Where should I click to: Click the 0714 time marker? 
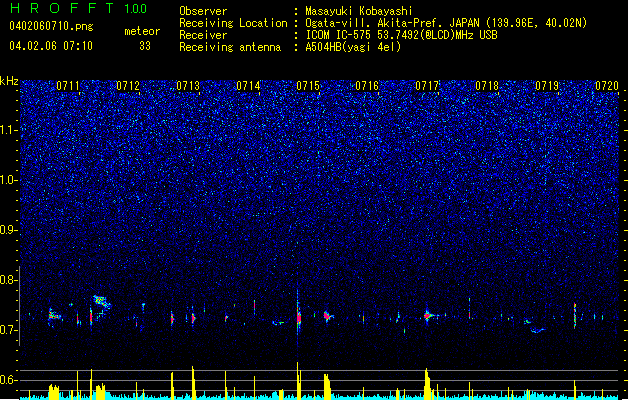coord(248,86)
